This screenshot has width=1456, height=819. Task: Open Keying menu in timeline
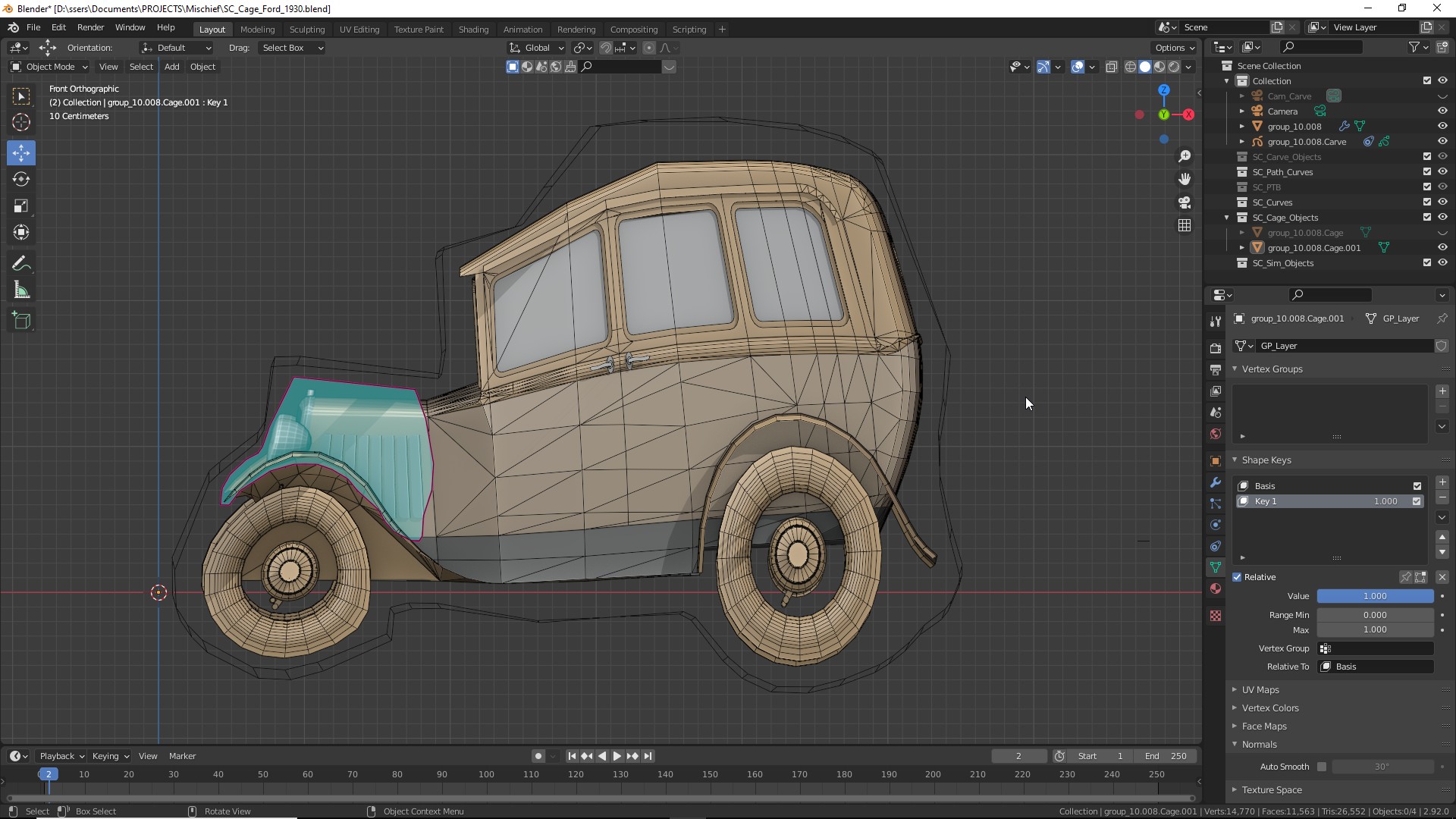(109, 756)
